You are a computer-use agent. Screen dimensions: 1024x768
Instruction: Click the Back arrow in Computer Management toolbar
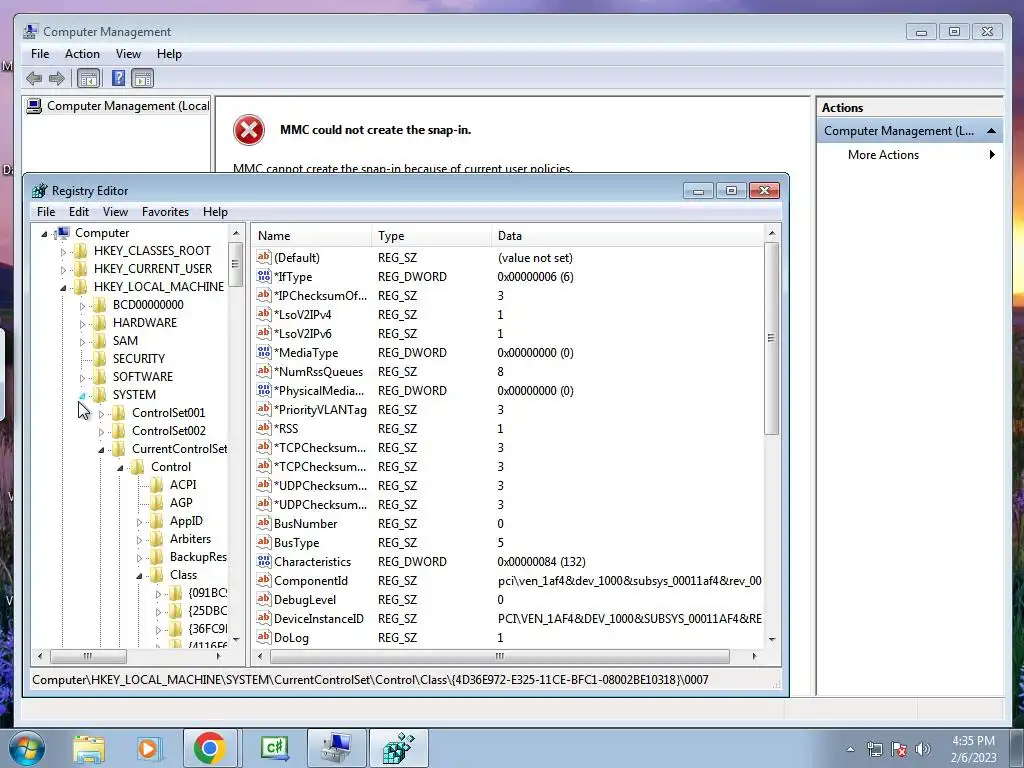(34, 78)
